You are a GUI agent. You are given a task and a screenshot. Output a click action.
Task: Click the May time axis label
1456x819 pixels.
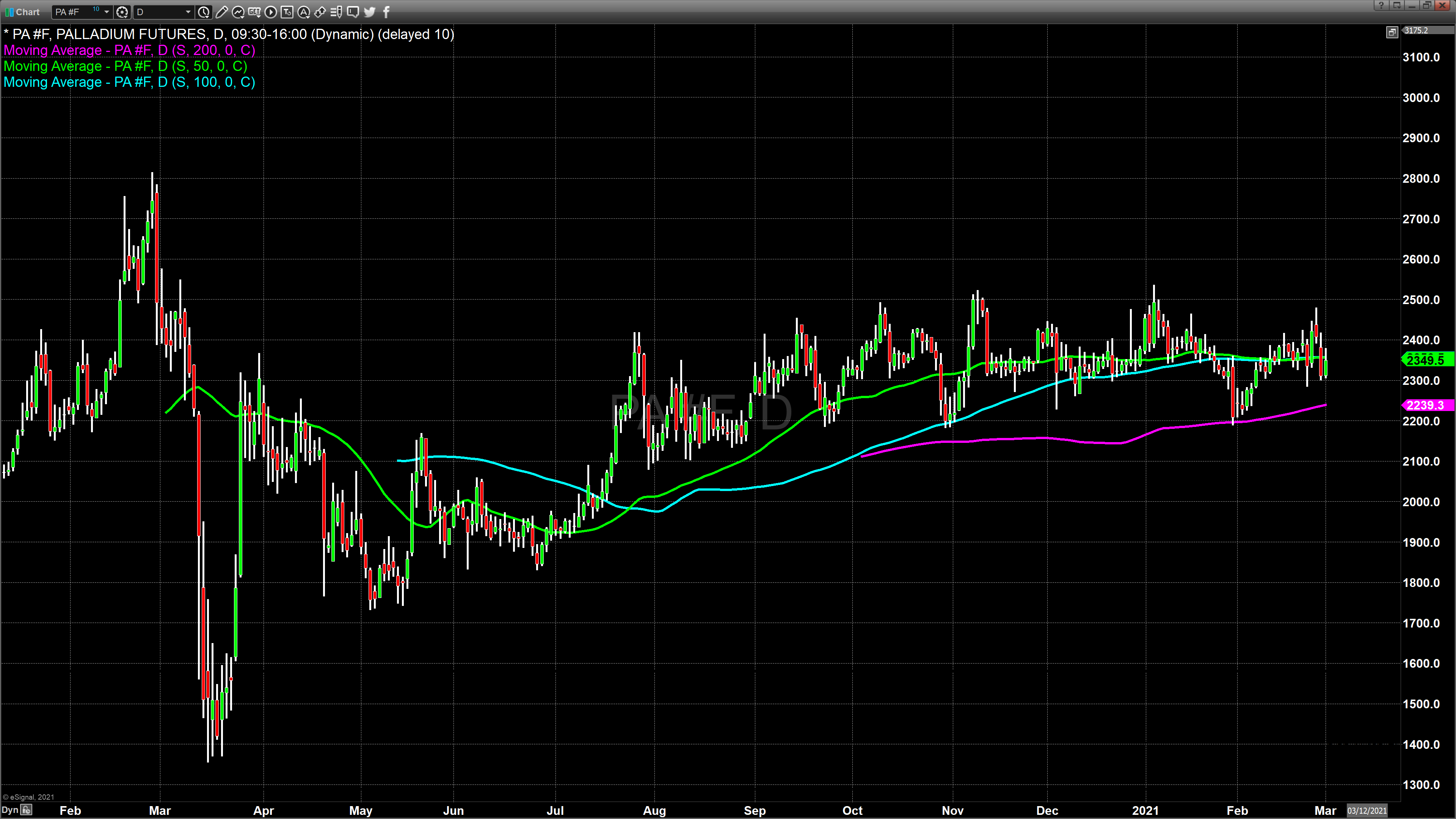361,811
